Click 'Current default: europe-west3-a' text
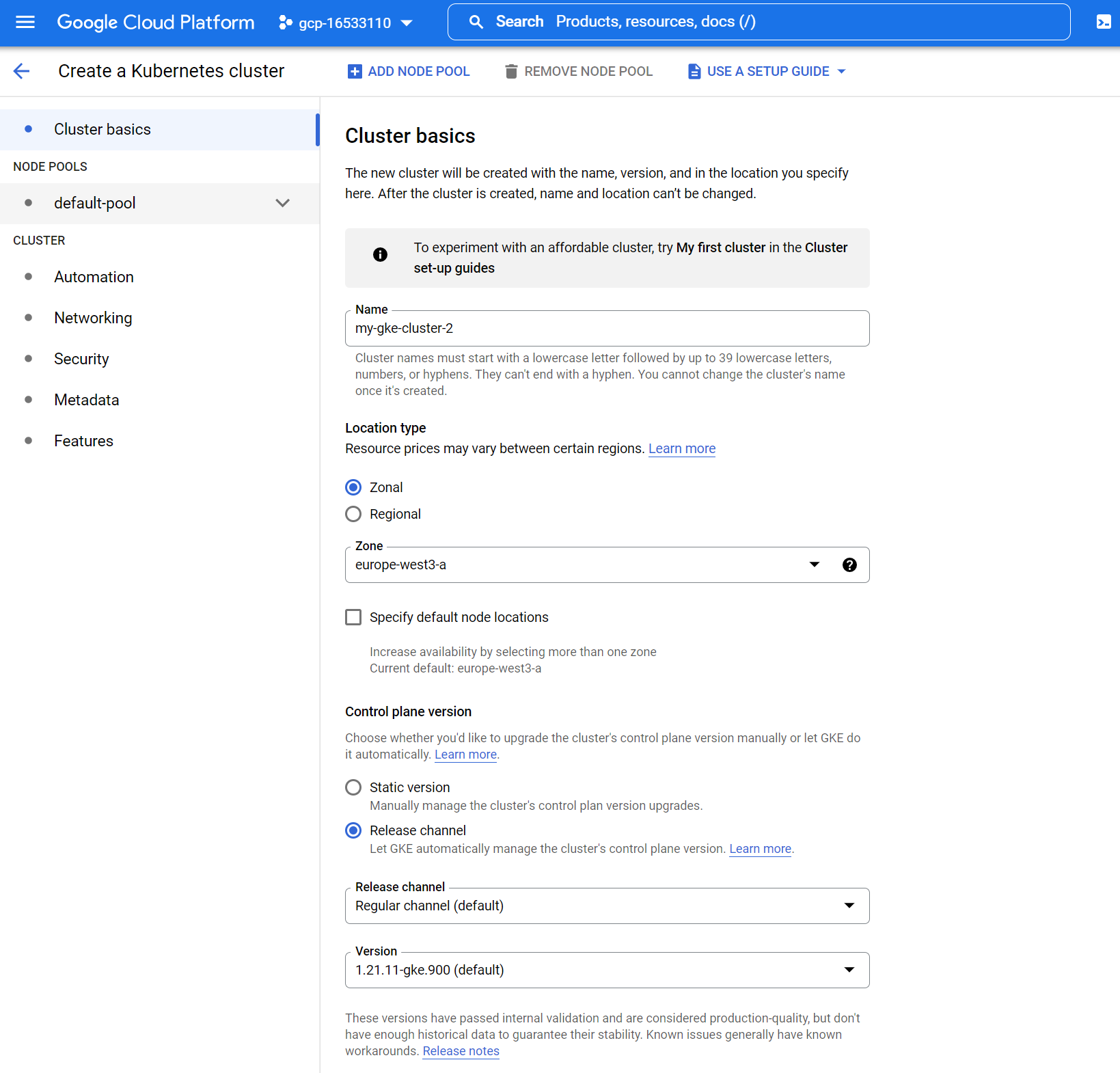Viewport: 1120px width, 1073px height. pyautogui.click(x=455, y=668)
